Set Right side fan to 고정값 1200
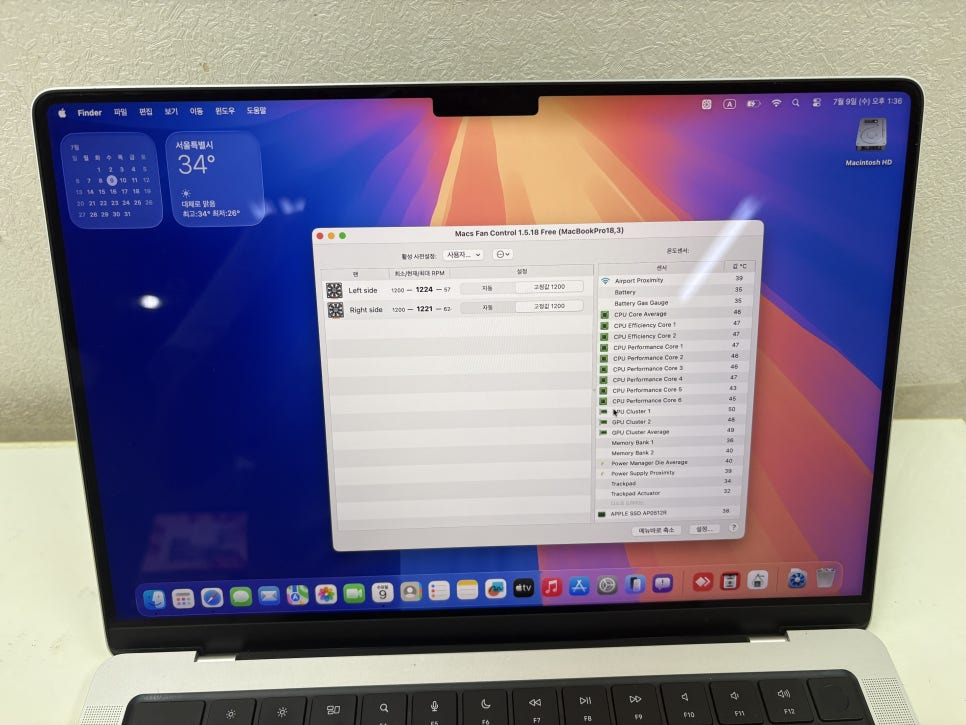The width and height of the screenshot is (966, 725). click(x=549, y=306)
